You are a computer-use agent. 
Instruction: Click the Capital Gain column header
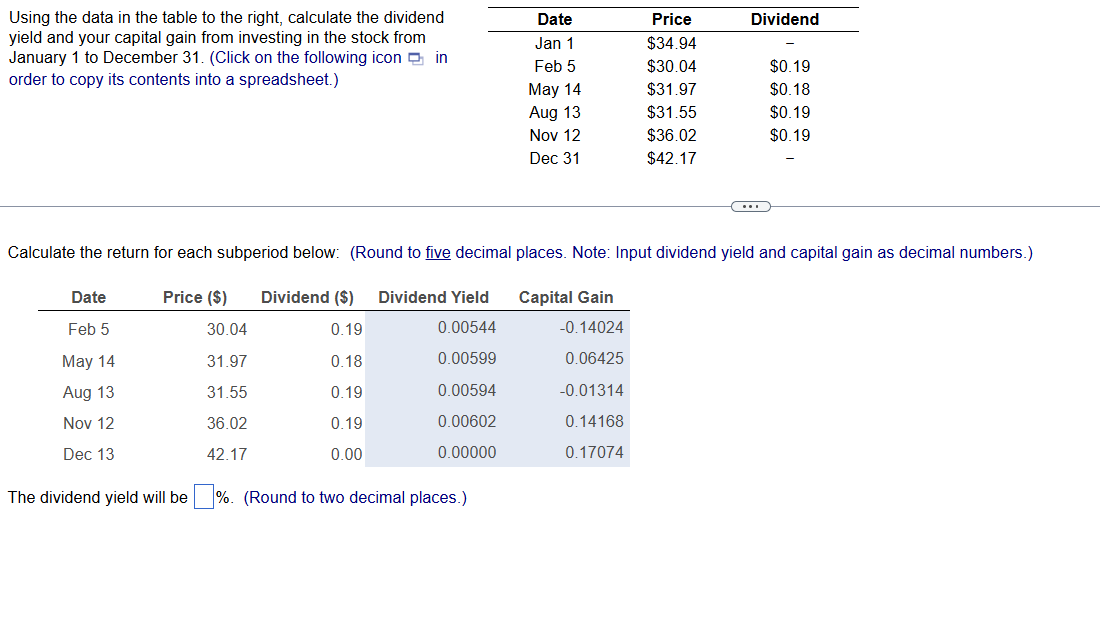(566, 297)
